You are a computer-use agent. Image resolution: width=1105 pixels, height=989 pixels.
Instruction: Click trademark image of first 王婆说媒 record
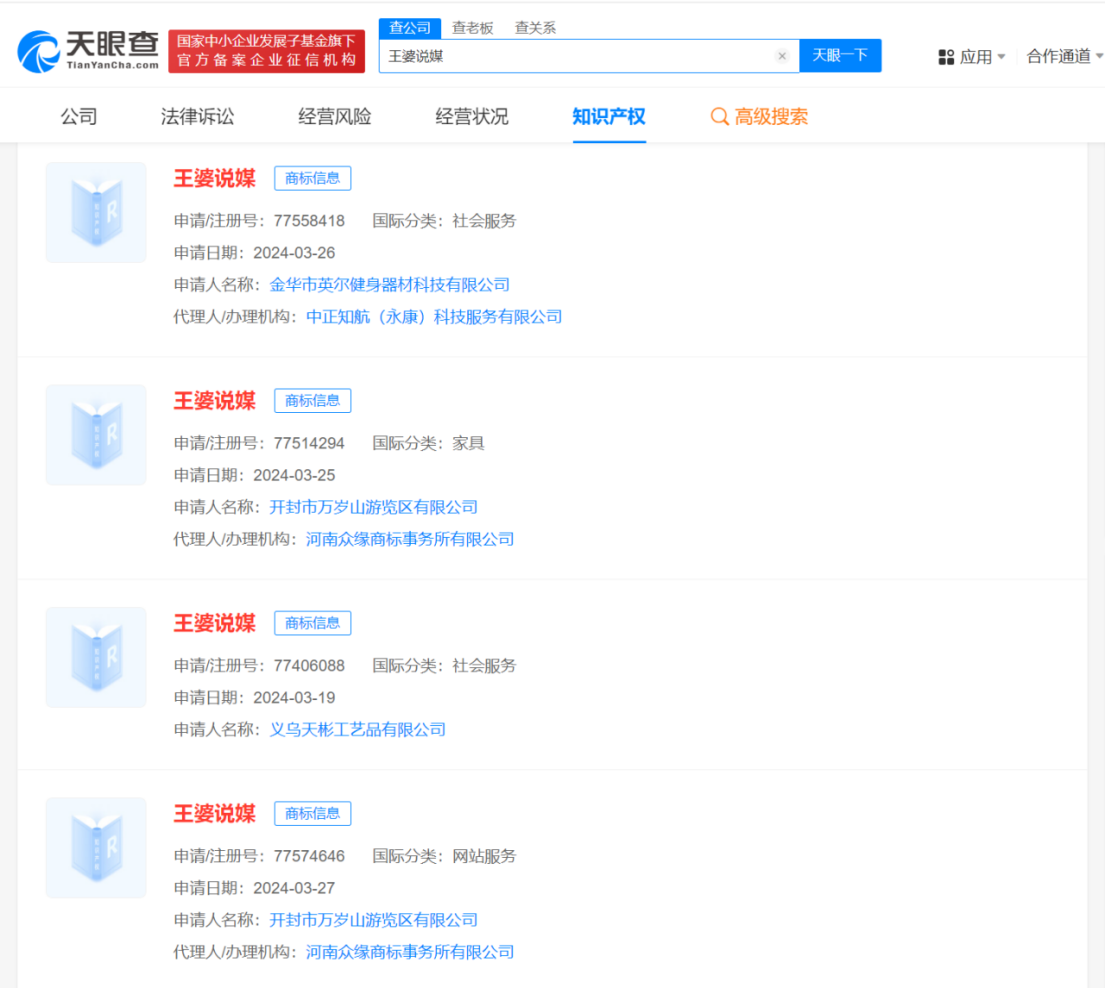[95, 212]
